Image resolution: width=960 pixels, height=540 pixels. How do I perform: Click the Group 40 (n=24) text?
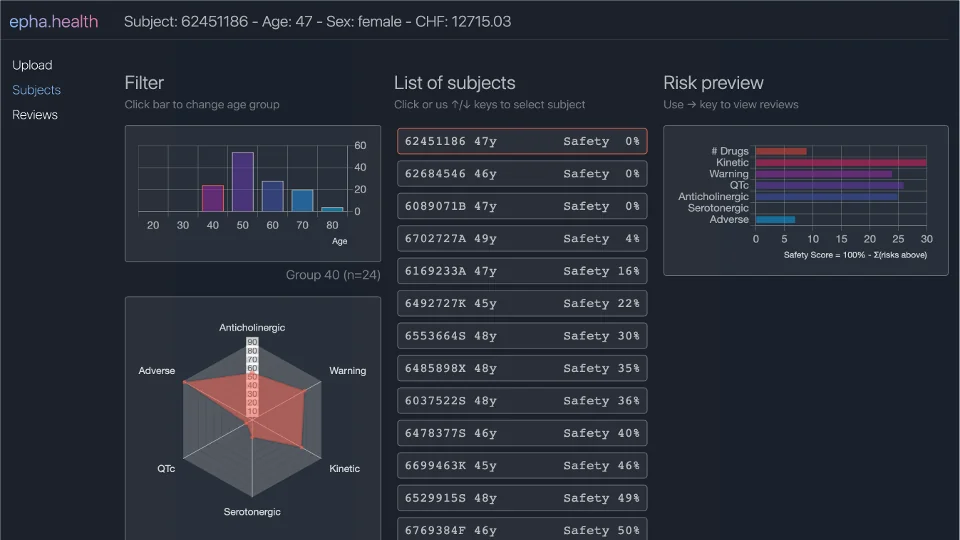click(333, 275)
